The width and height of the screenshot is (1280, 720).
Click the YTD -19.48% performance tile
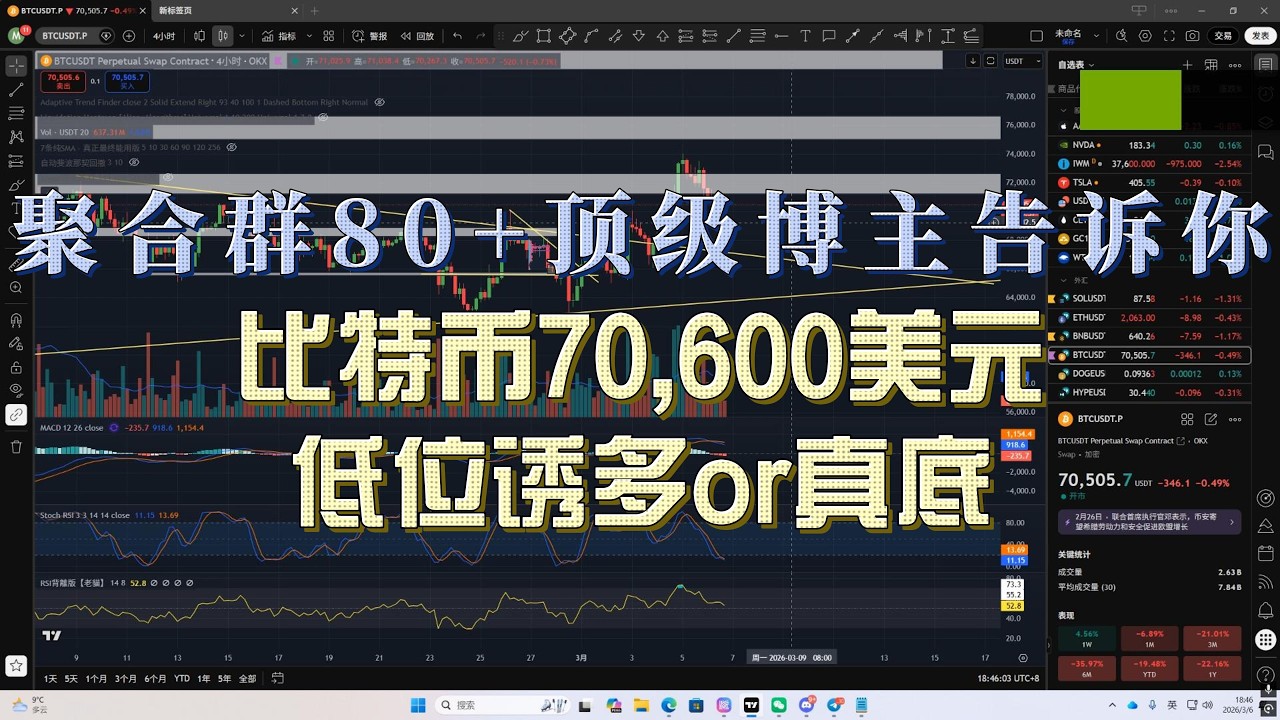point(1149,668)
